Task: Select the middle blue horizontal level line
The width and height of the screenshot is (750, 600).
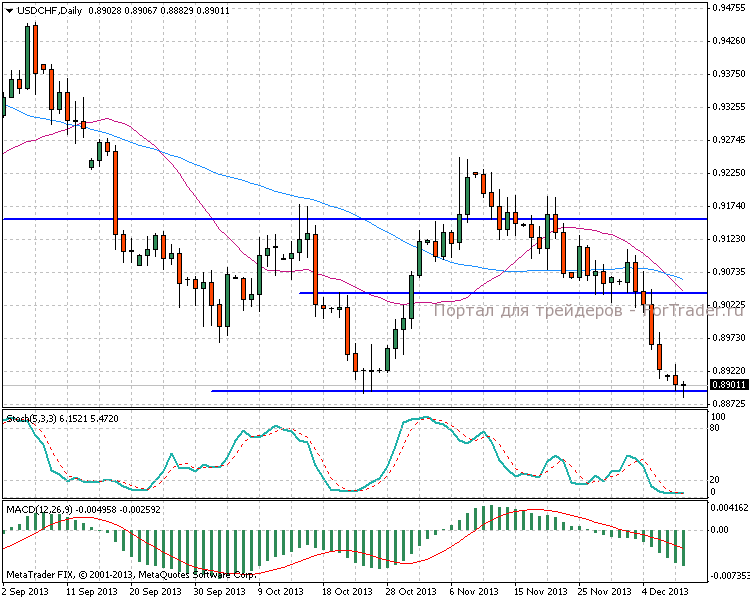Action: [x=500, y=293]
